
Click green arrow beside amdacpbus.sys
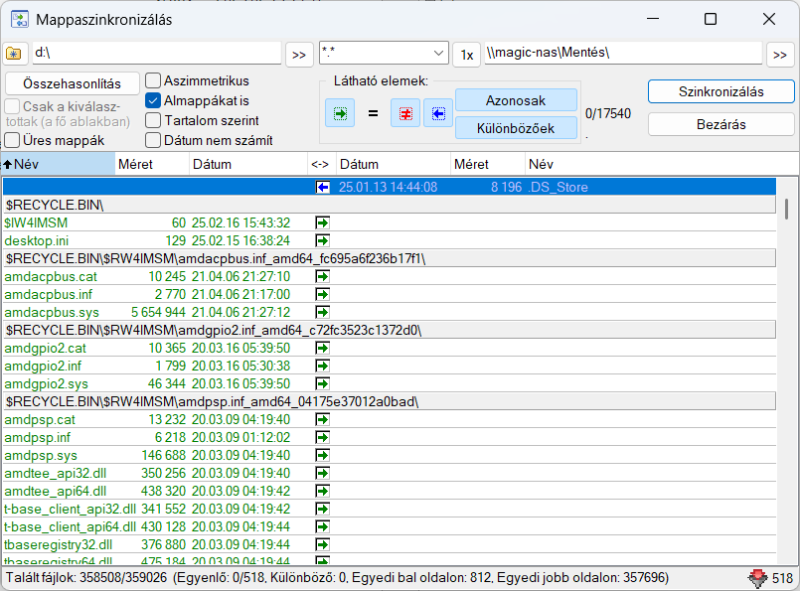[x=322, y=312]
